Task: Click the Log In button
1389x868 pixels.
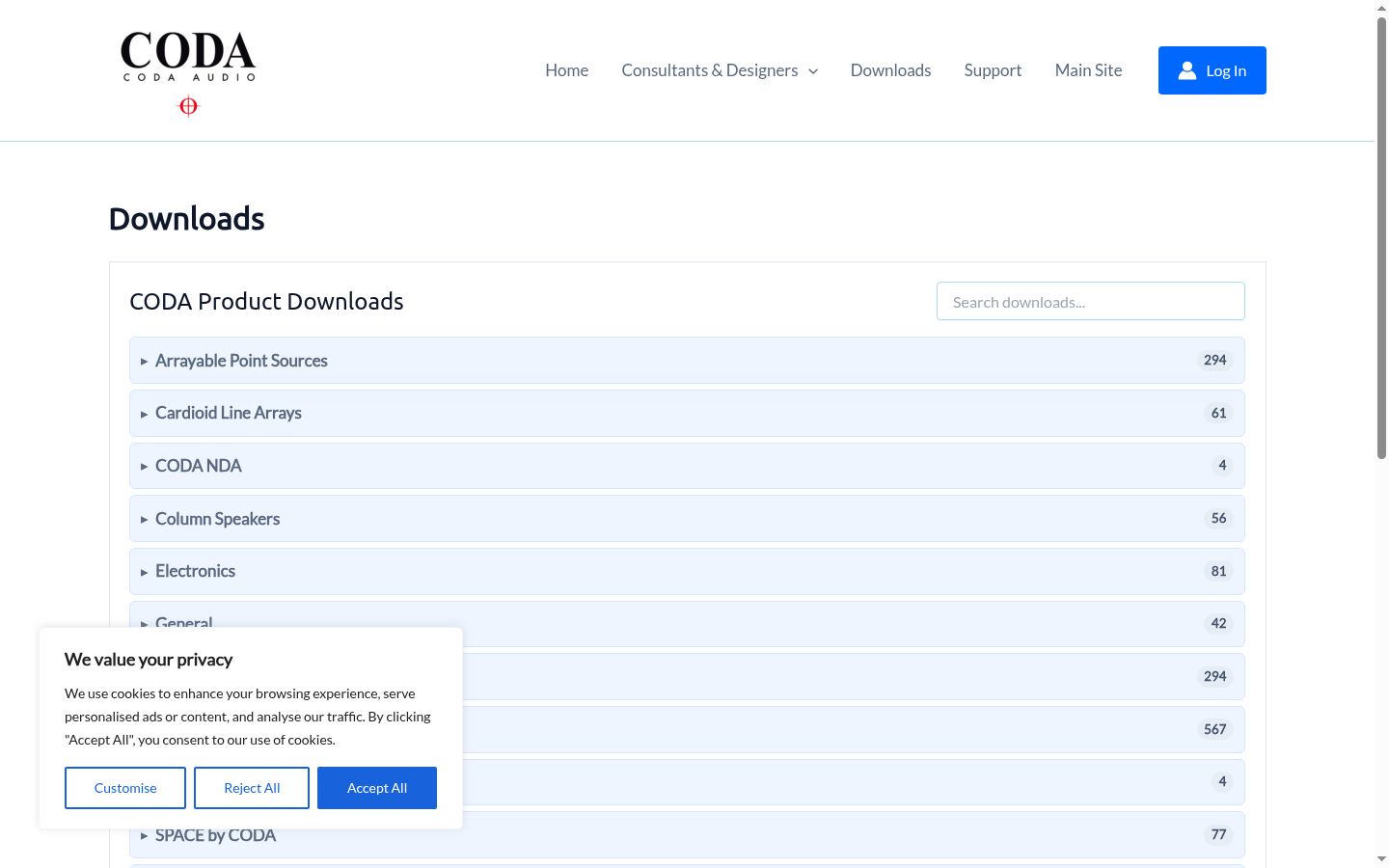Action: (x=1212, y=70)
